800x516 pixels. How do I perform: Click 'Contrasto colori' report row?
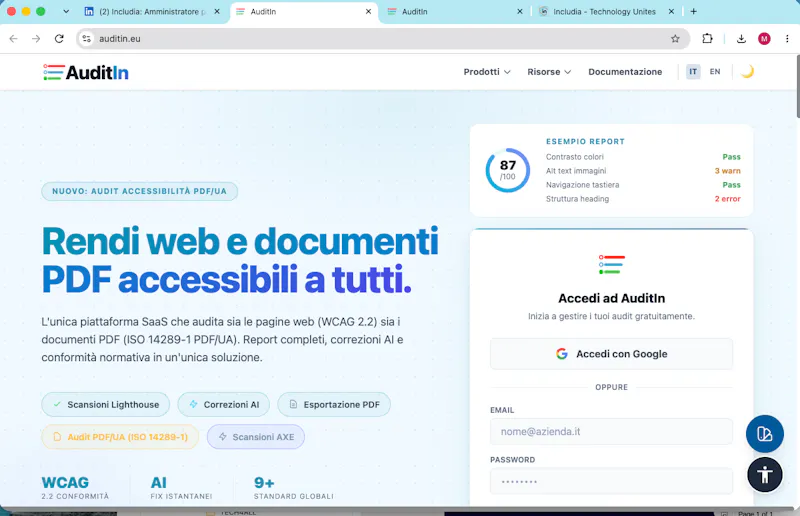643,157
